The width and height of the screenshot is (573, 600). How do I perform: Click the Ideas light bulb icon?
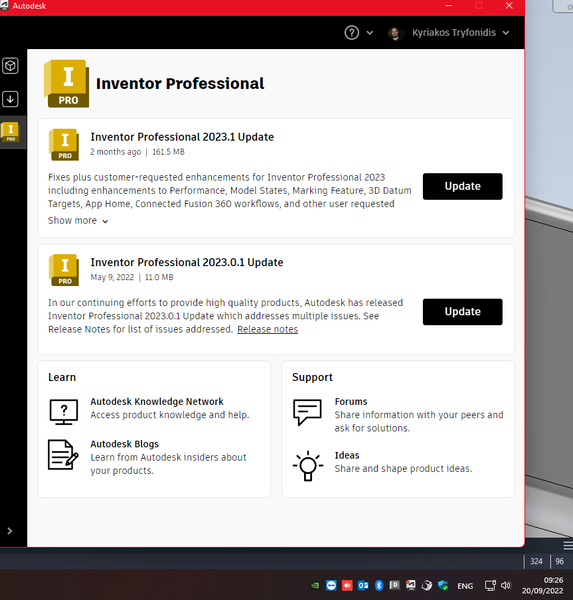[308, 466]
